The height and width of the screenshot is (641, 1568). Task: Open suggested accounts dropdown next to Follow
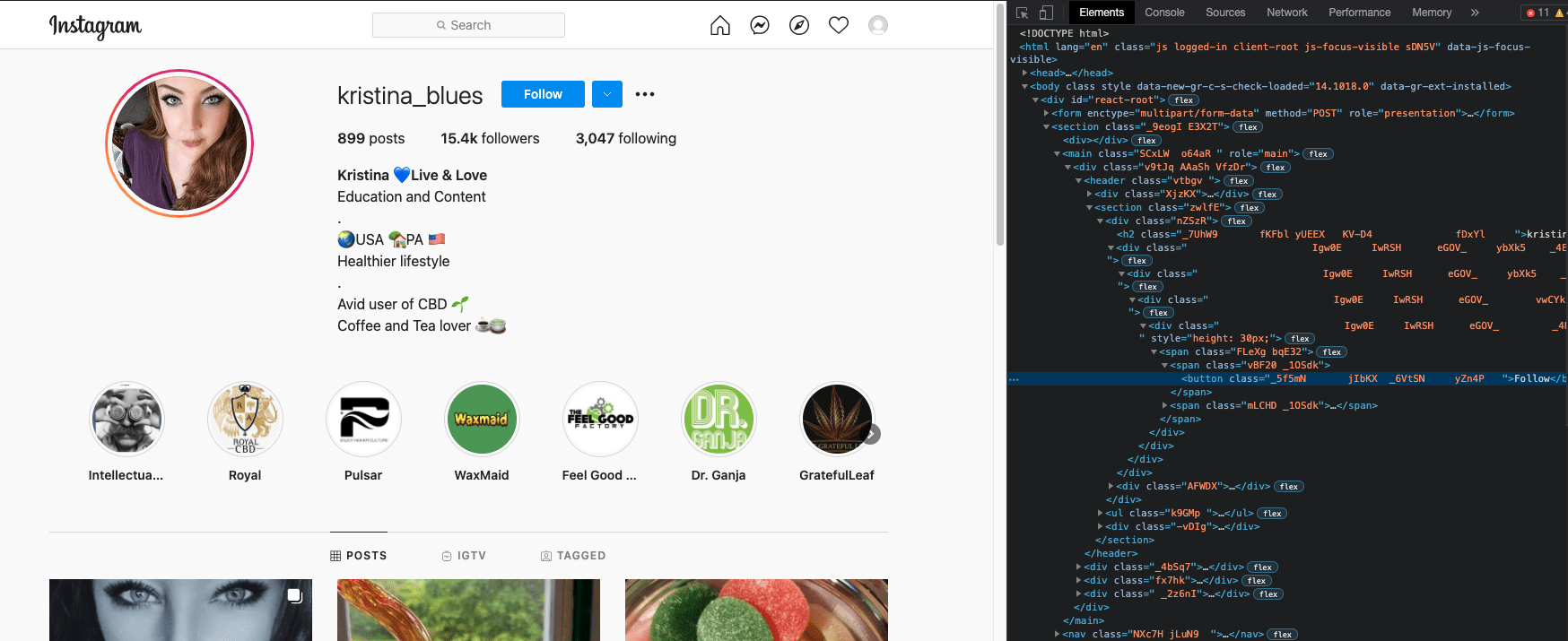pyautogui.click(x=607, y=94)
